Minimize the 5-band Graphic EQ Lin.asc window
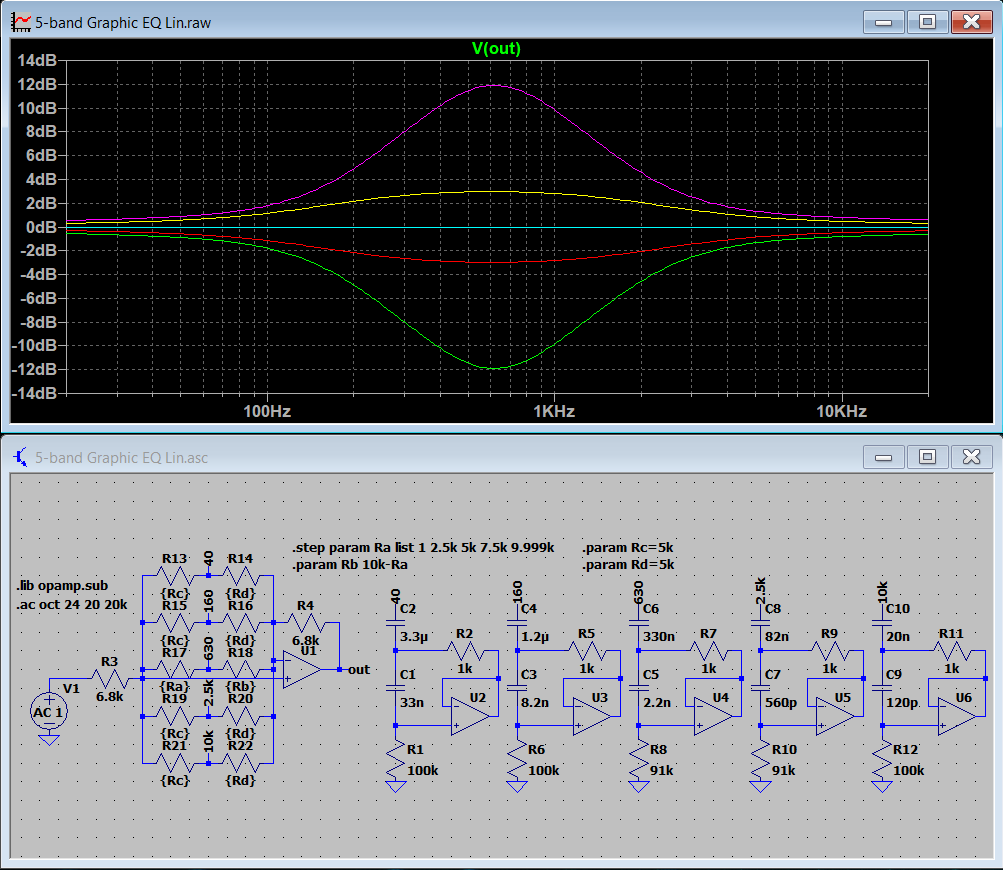This screenshot has height=870, width=1003. (x=883, y=457)
